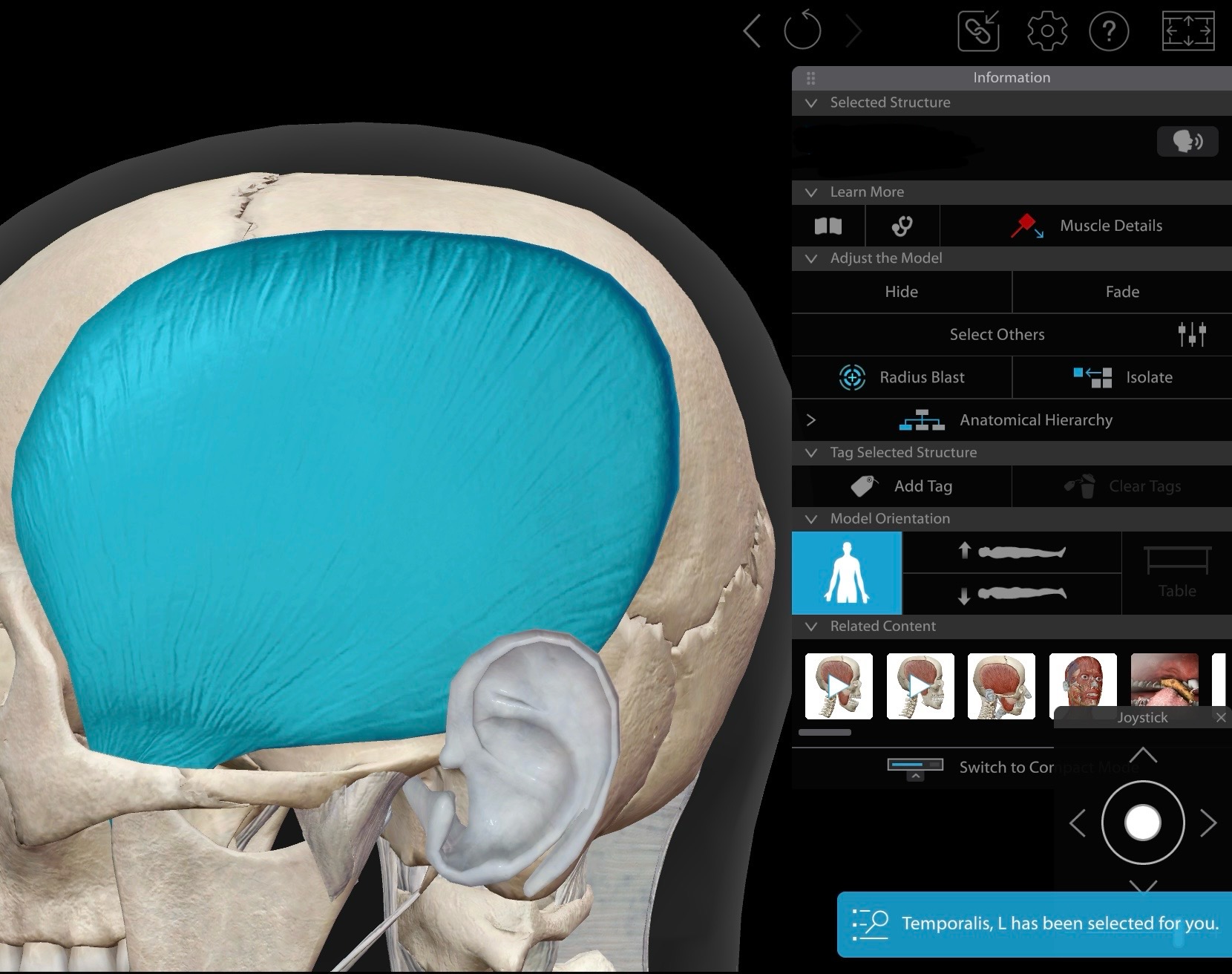Open the face muscles related thumbnail
This screenshot has width=1232, height=974.
coord(1083,681)
